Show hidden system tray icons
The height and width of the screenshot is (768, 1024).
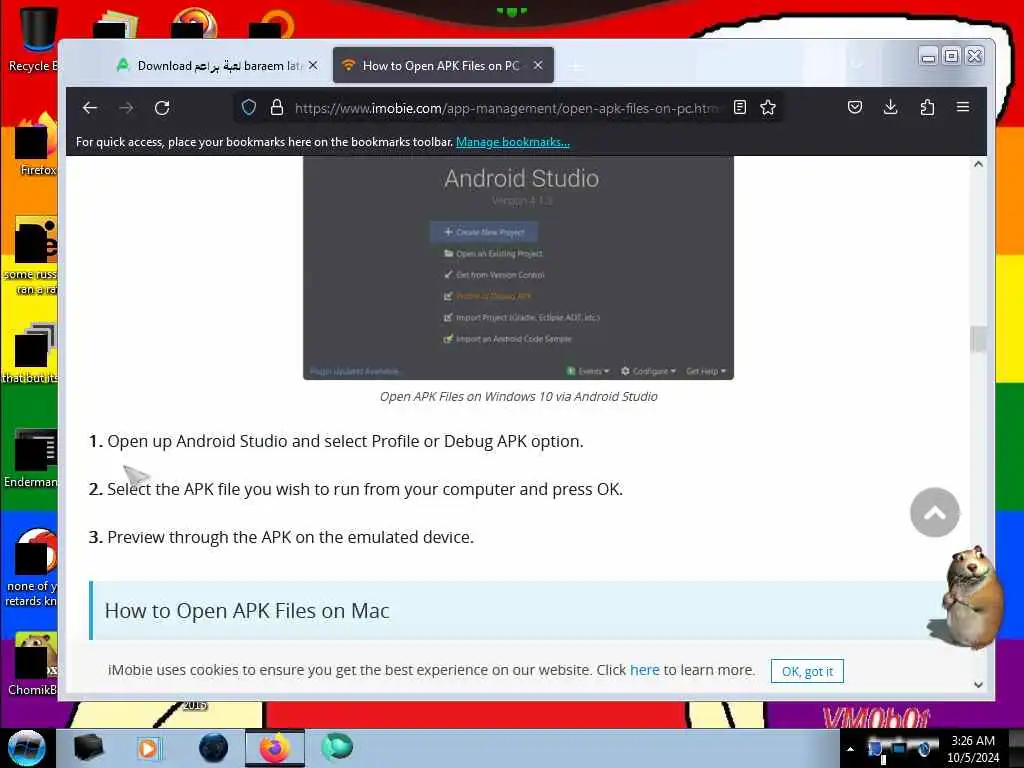[850, 749]
